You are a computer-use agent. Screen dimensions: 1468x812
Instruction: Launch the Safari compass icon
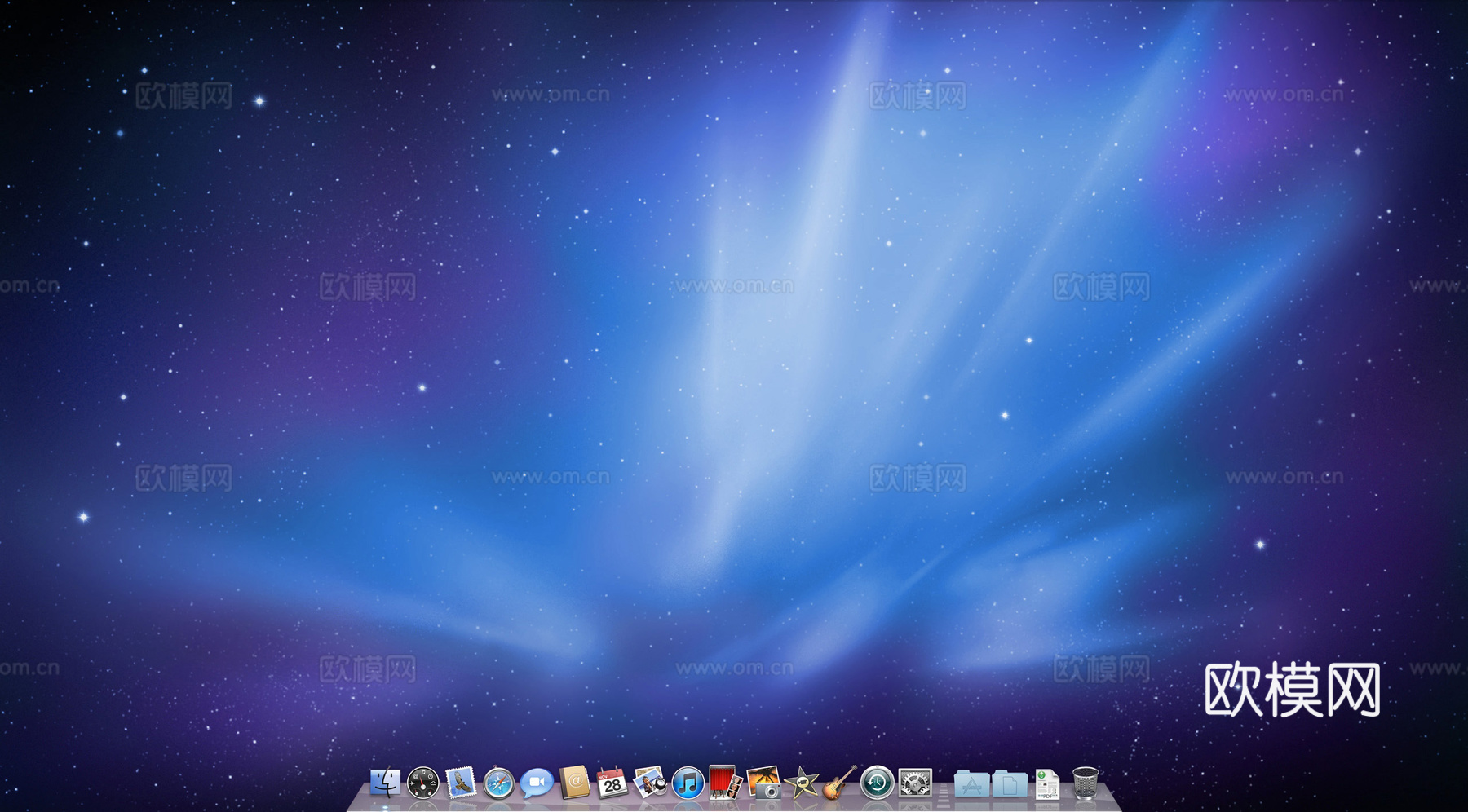(x=498, y=783)
